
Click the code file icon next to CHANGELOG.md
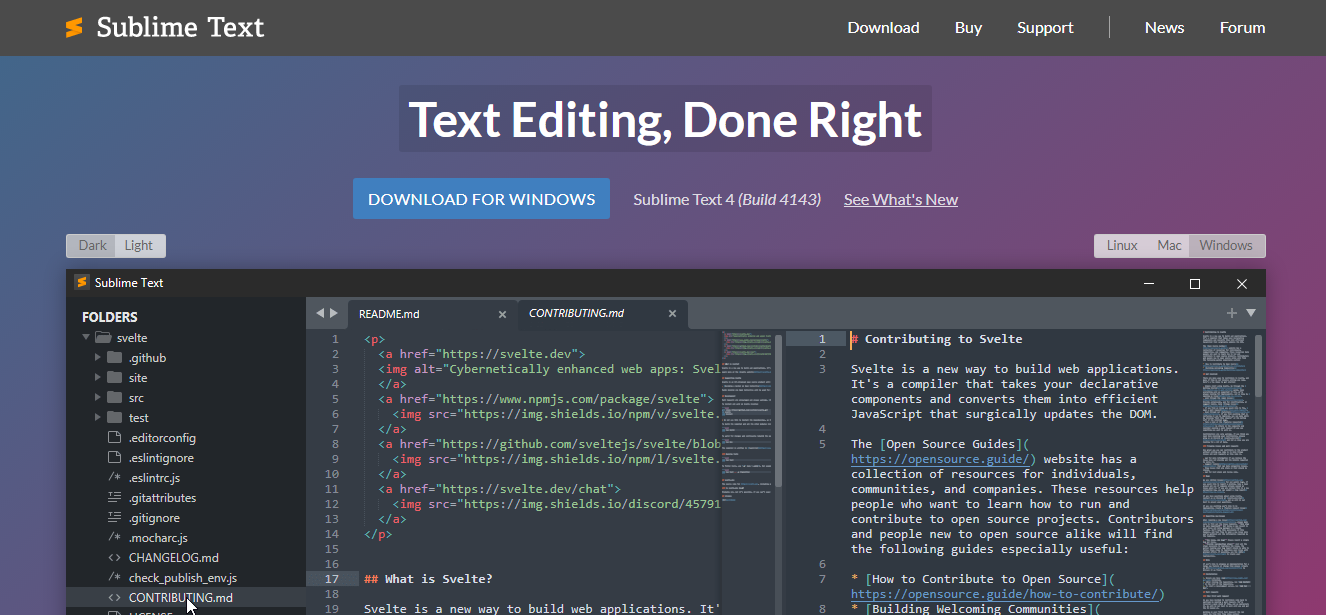tap(113, 557)
